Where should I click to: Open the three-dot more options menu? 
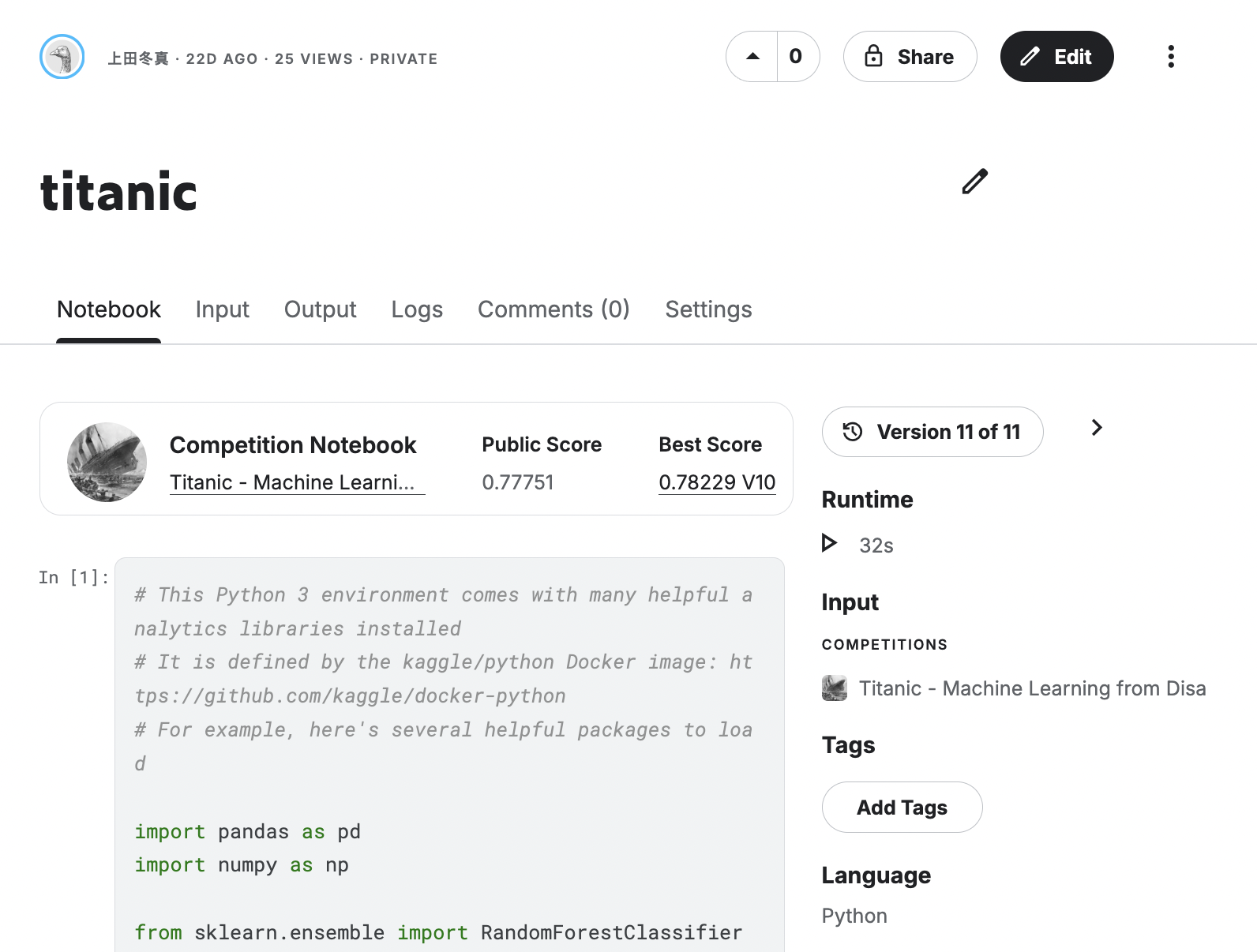click(1170, 57)
